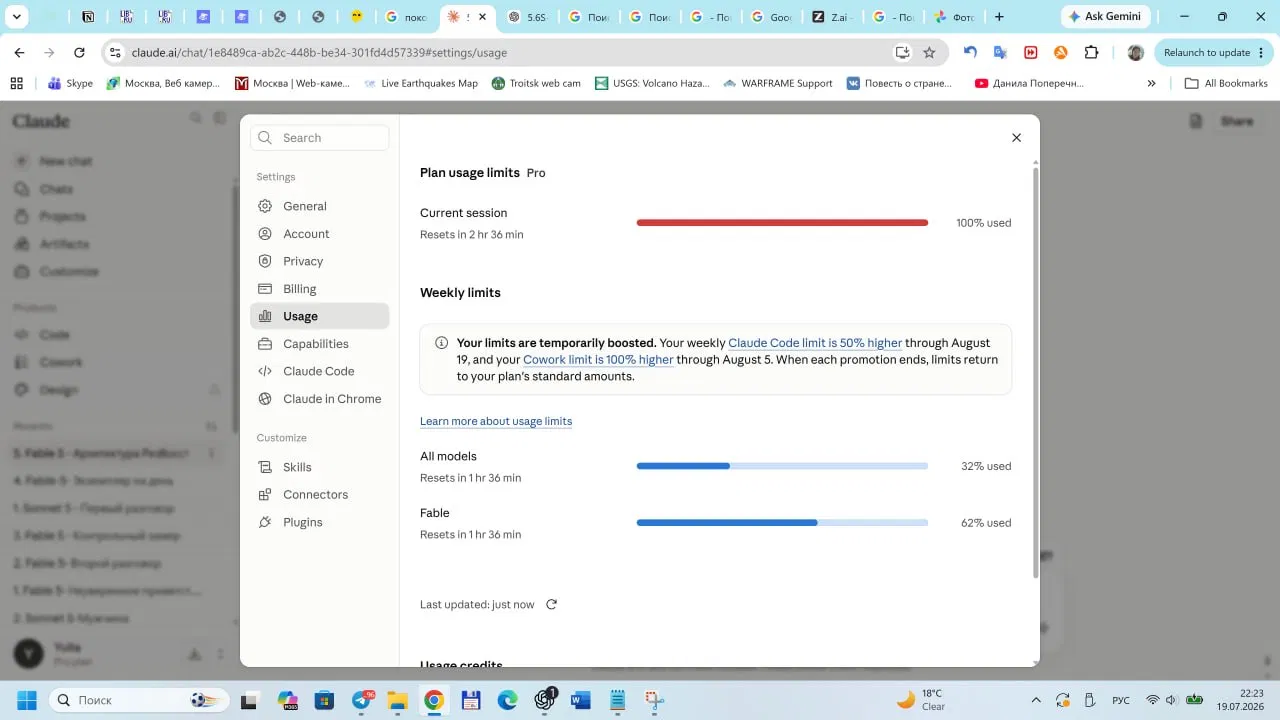
Task: Show hidden system tray icons
Action: (1036, 700)
